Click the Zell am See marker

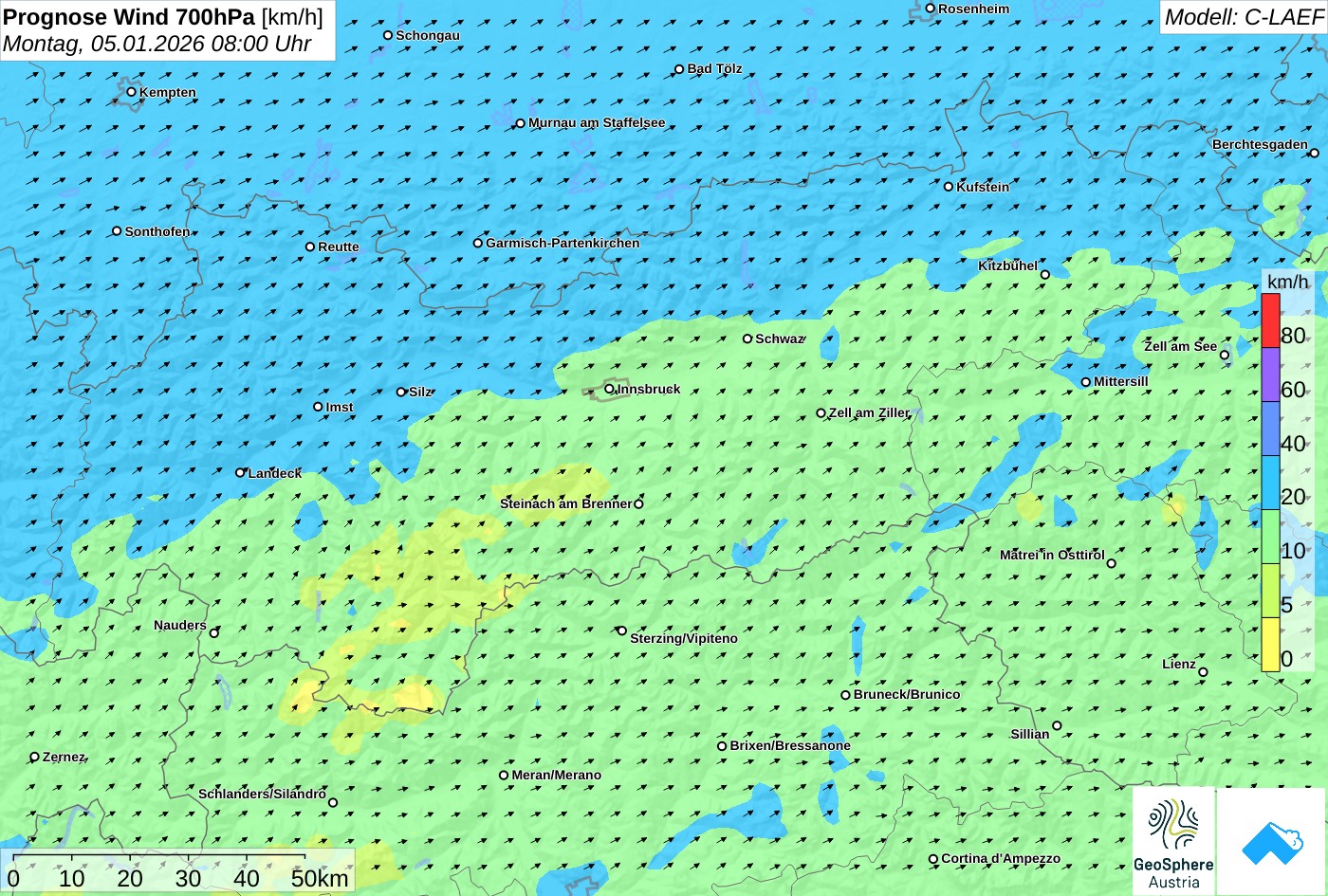tap(1225, 356)
